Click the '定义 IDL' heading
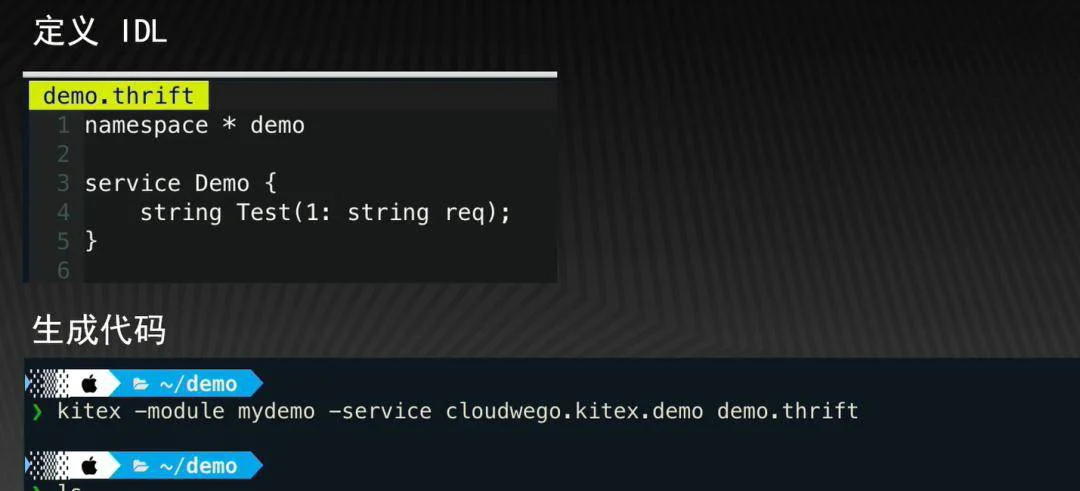Screen dimensions: 1080x491 pyautogui.click(x=100, y=32)
